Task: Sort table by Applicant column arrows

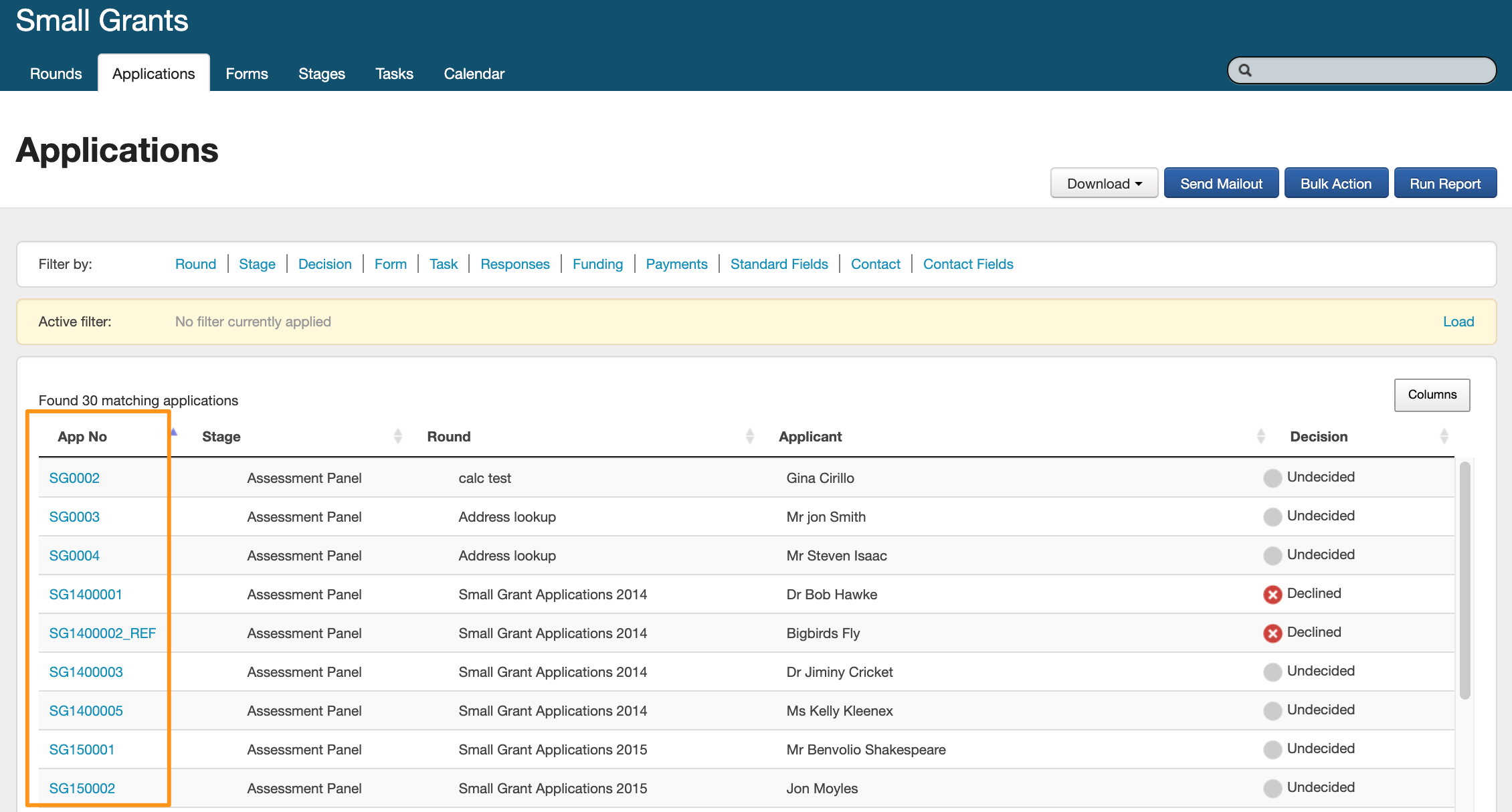Action: pos(1260,436)
